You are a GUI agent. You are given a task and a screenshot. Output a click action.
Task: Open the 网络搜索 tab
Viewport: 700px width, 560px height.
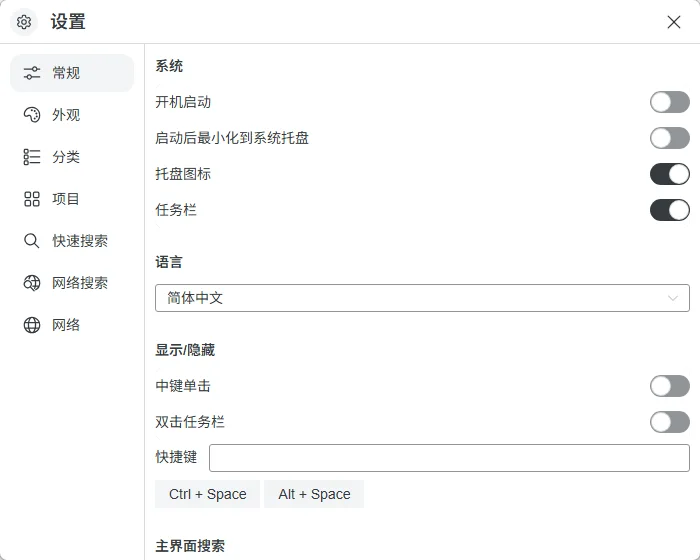tap(72, 283)
